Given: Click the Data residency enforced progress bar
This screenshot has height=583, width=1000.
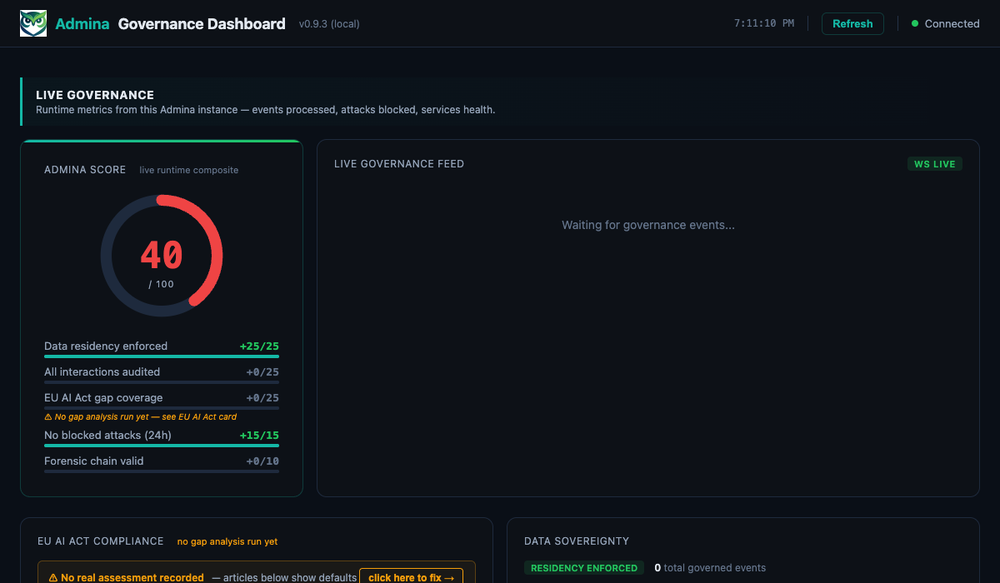Looking at the screenshot, I should [x=161, y=357].
